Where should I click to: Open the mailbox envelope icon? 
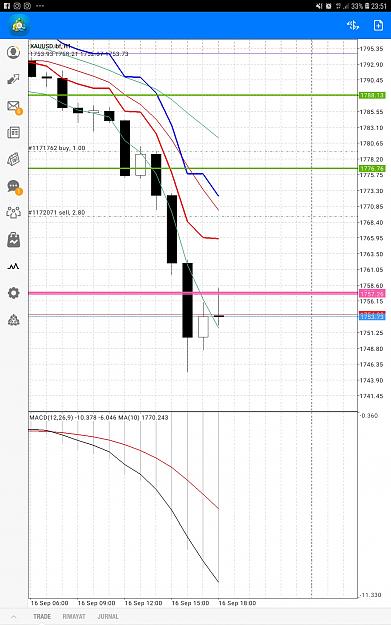(x=14, y=106)
